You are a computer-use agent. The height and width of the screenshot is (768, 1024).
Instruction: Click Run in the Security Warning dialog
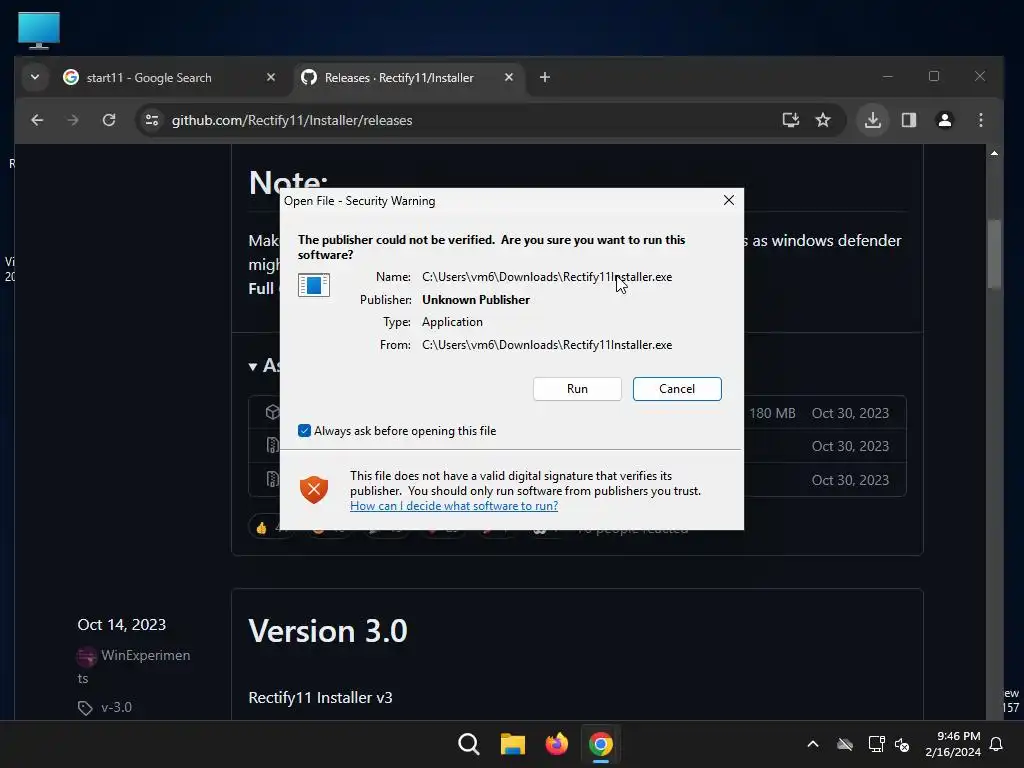tap(577, 389)
